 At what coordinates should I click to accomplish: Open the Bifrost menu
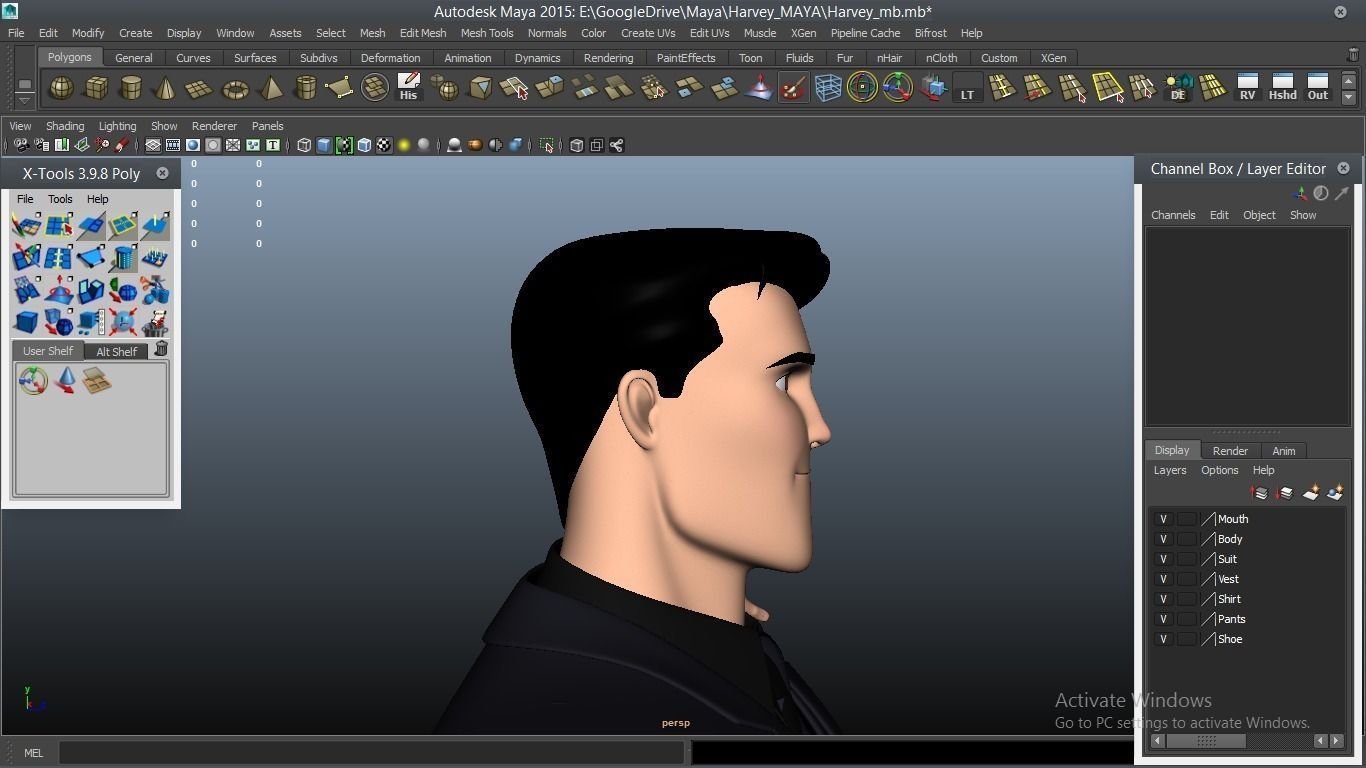point(931,33)
